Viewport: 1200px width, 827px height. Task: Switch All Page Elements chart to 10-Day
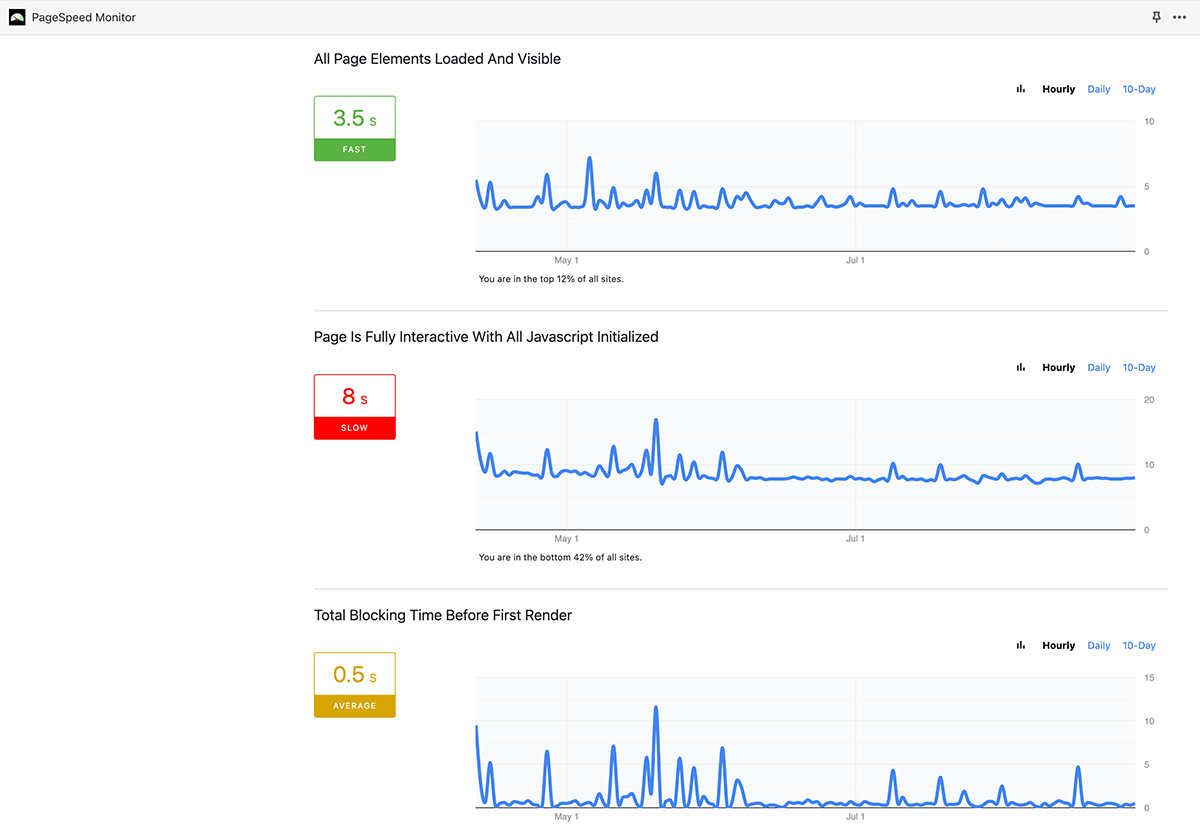[x=1139, y=89]
